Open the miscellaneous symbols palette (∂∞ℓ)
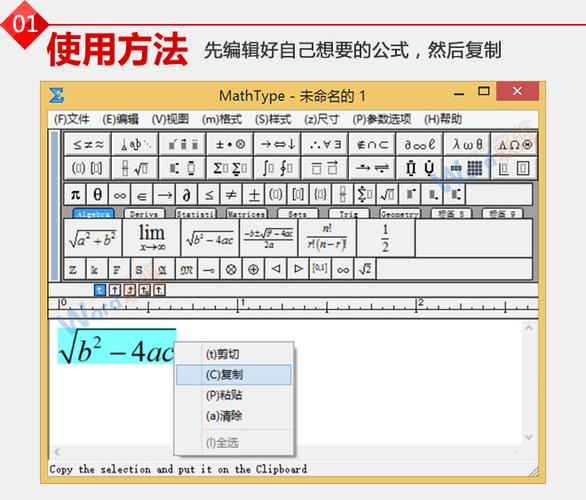This screenshot has width=586, height=500. point(419,144)
